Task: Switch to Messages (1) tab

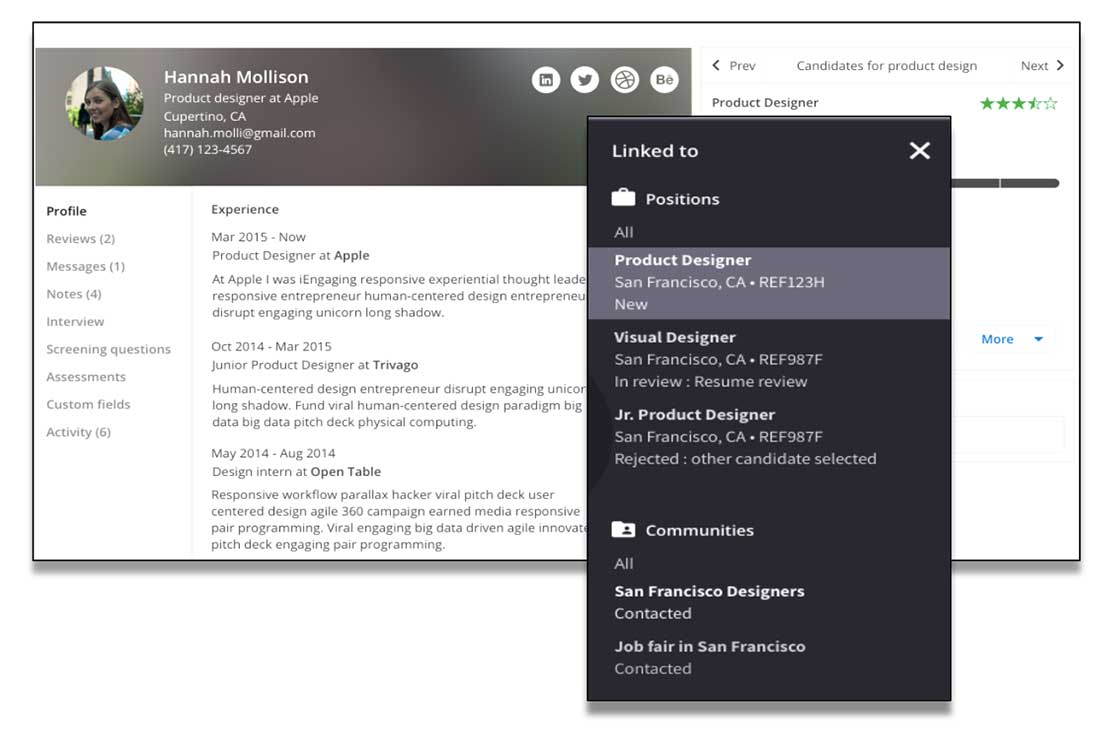Action: [x=85, y=267]
